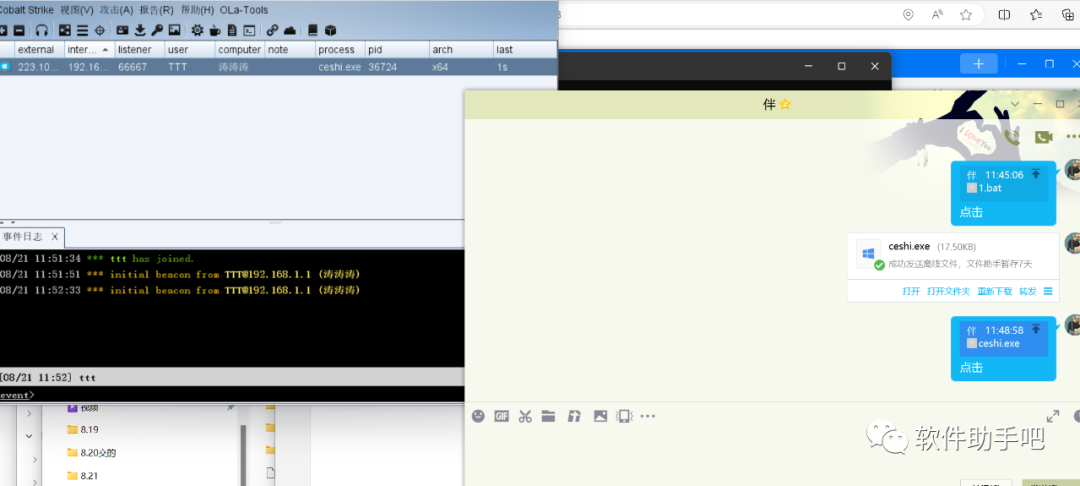The width and height of the screenshot is (1080, 486).
Task: Open the 帮助(H) menu
Action: [x=197, y=10]
